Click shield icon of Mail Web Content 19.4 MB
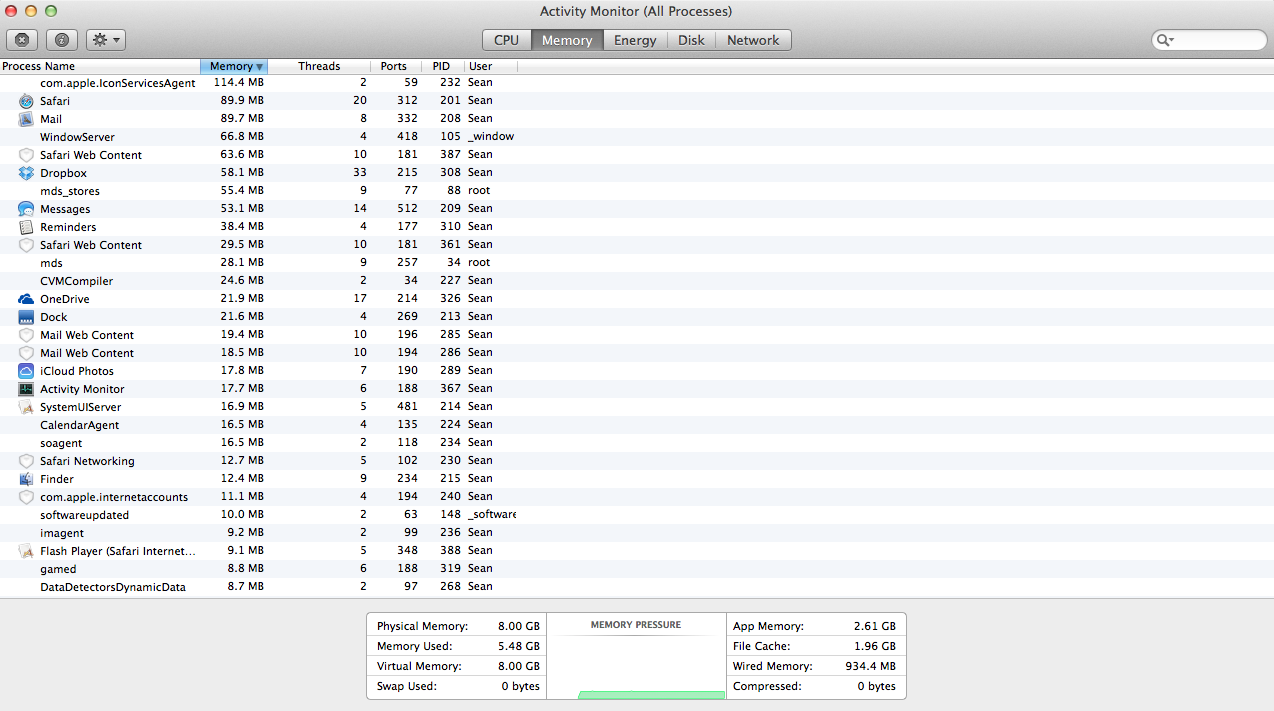 (26, 335)
